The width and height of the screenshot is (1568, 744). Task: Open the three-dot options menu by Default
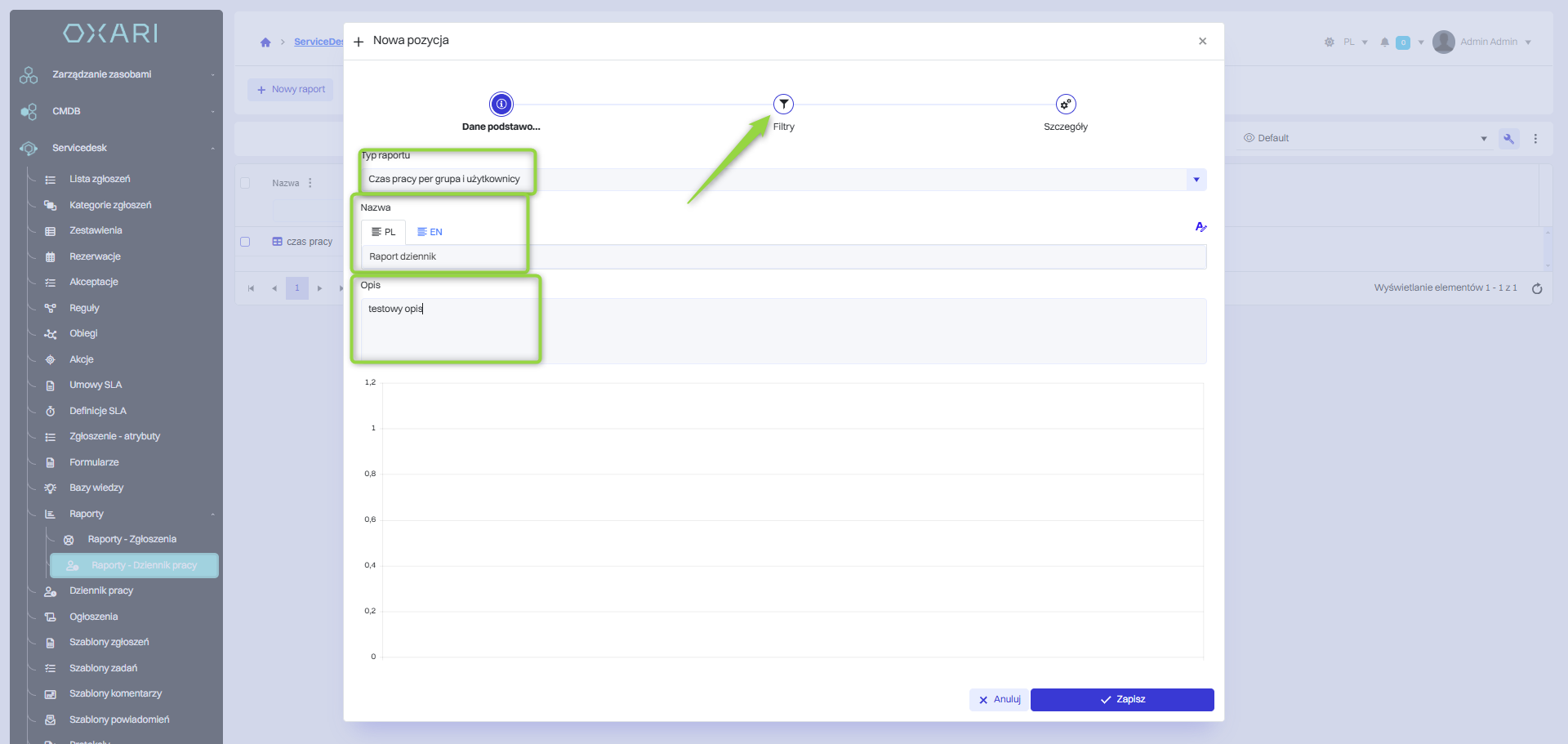point(1535,139)
